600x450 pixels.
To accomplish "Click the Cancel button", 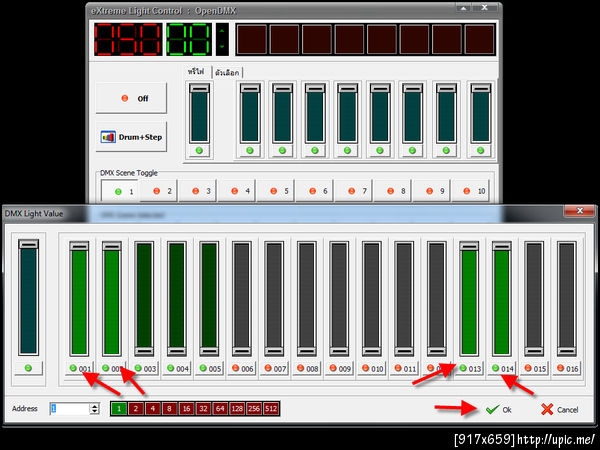I will point(559,409).
